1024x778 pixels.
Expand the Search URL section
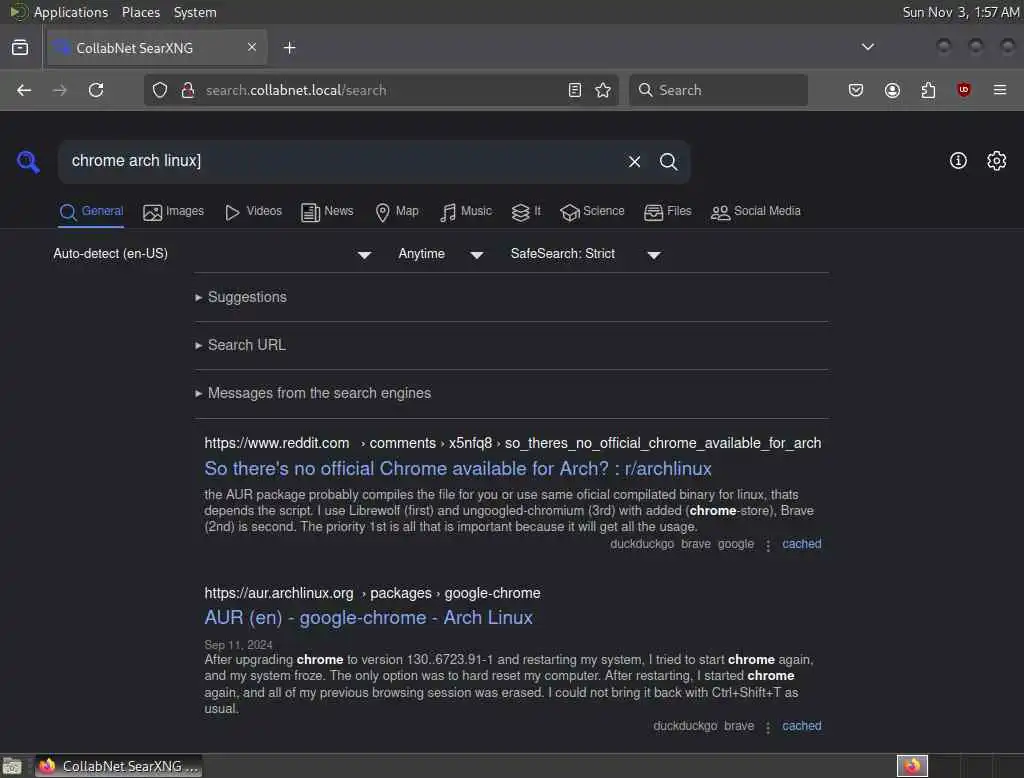[240, 345]
